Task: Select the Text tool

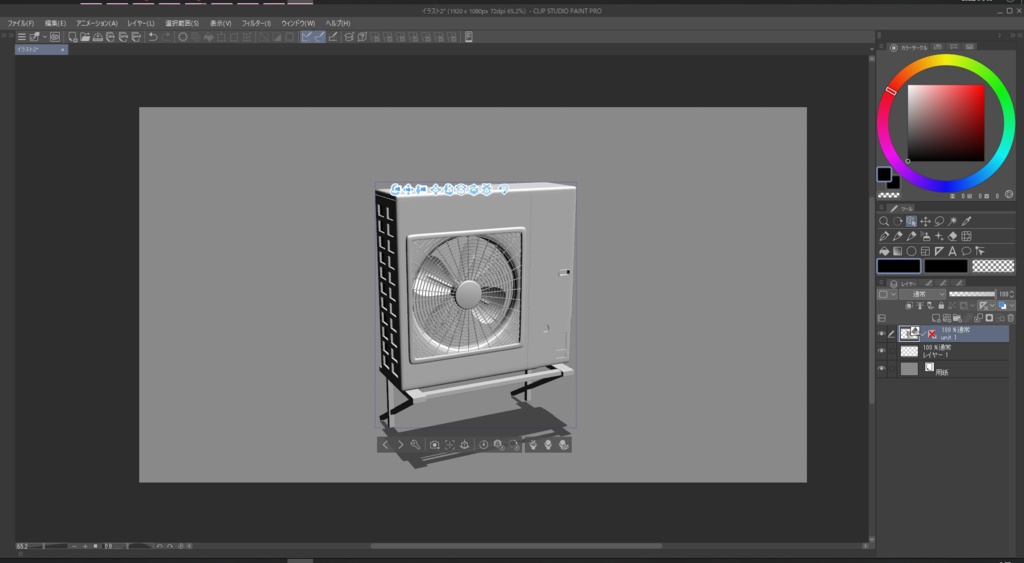Action: click(953, 251)
